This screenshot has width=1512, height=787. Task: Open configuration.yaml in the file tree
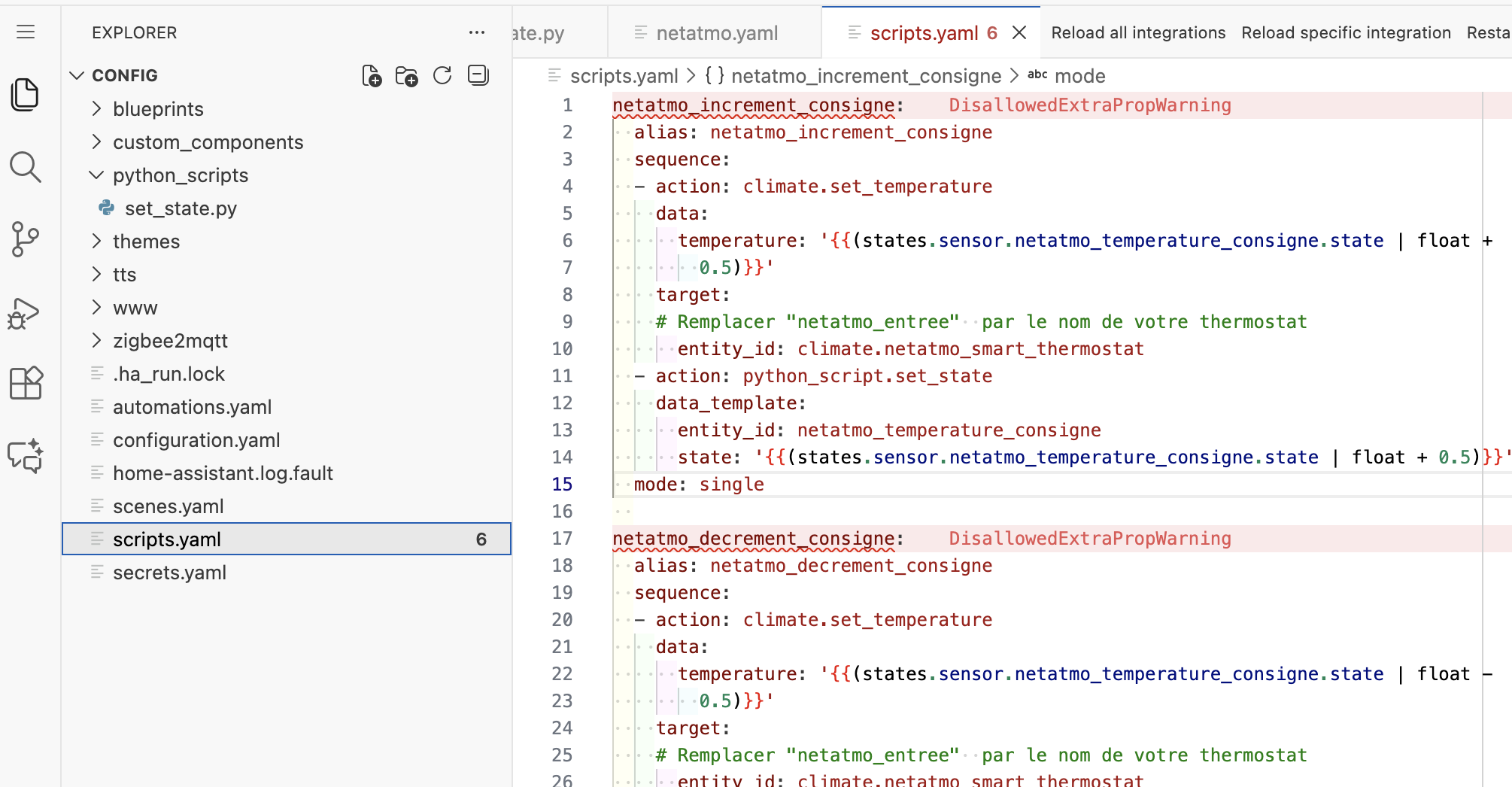click(196, 440)
